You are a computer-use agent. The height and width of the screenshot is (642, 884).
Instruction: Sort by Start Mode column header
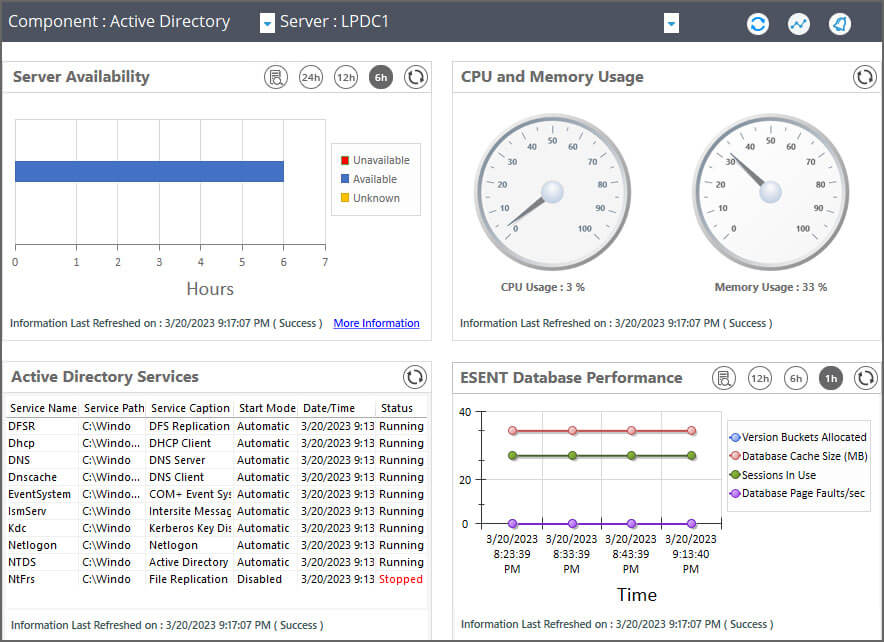tap(267, 408)
